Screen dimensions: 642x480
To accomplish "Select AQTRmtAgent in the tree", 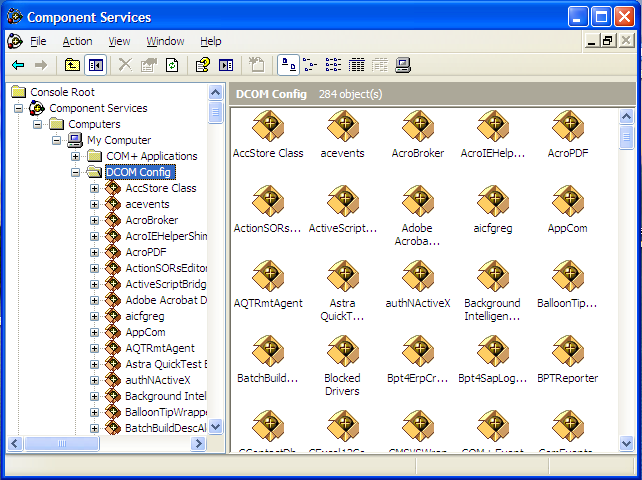I will 160,349.
